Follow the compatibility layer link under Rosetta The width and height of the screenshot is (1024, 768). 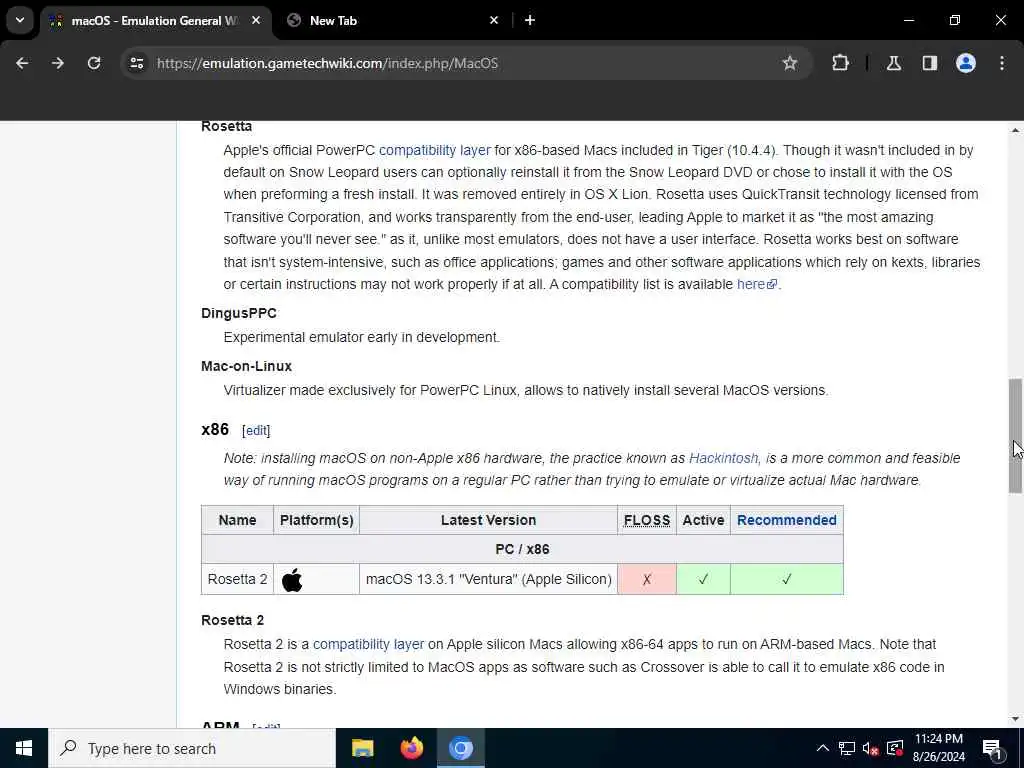click(x=434, y=150)
